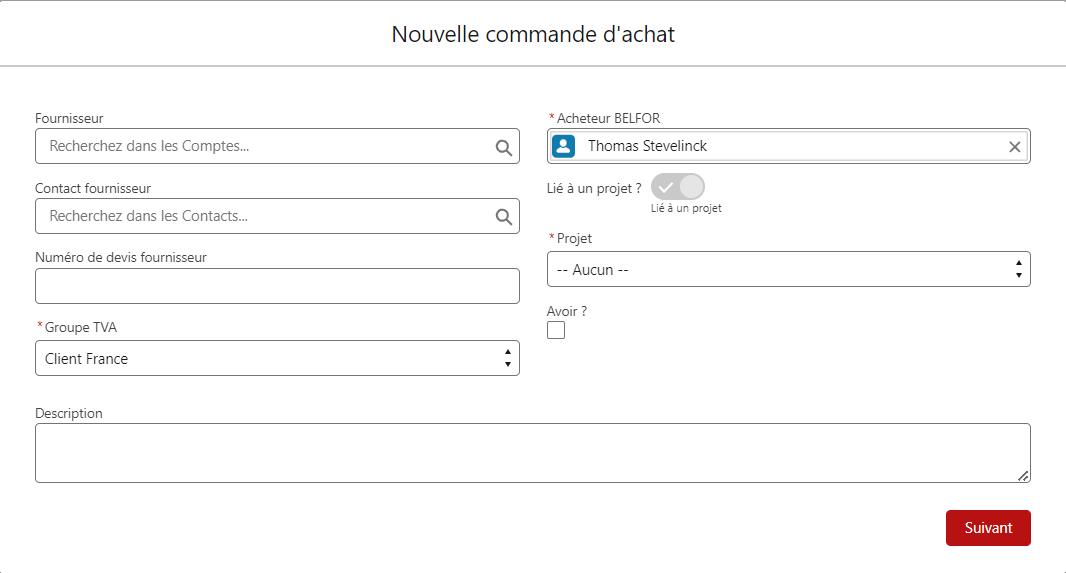Click the user avatar icon beside Thomas Stevelinck
Screen dimensions: 1066x573
(x=564, y=146)
